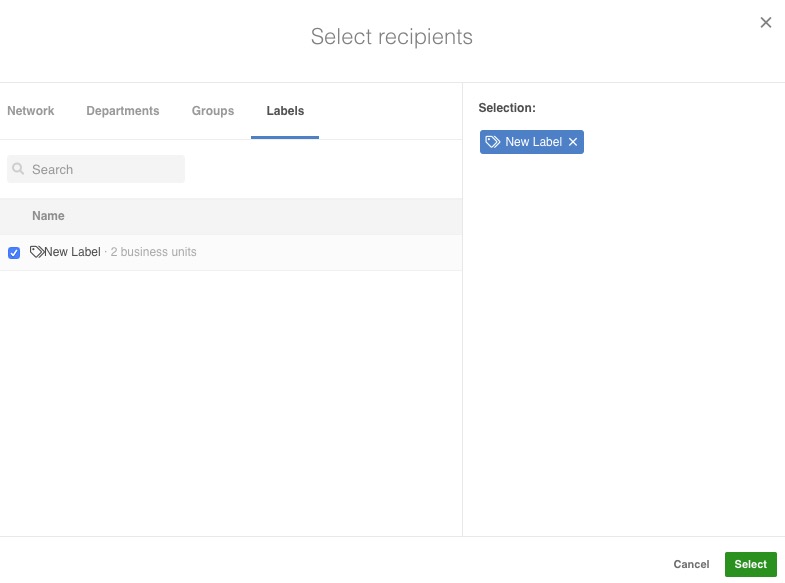Click the New Label row name
This screenshot has height=583, width=785.
click(72, 252)
